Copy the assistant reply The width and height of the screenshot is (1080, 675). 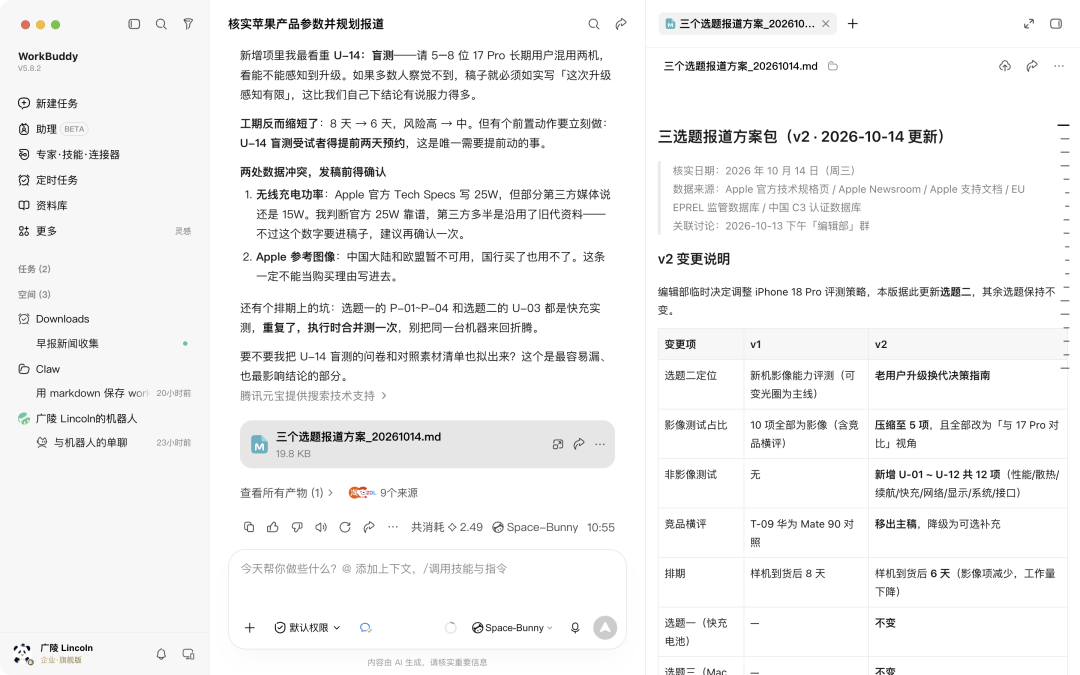pos(249,527)
